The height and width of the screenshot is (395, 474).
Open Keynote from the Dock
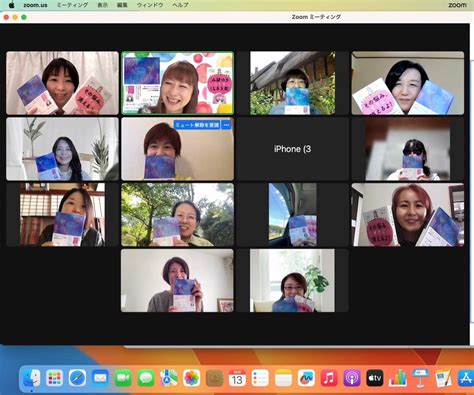click(x=420, y=378)
